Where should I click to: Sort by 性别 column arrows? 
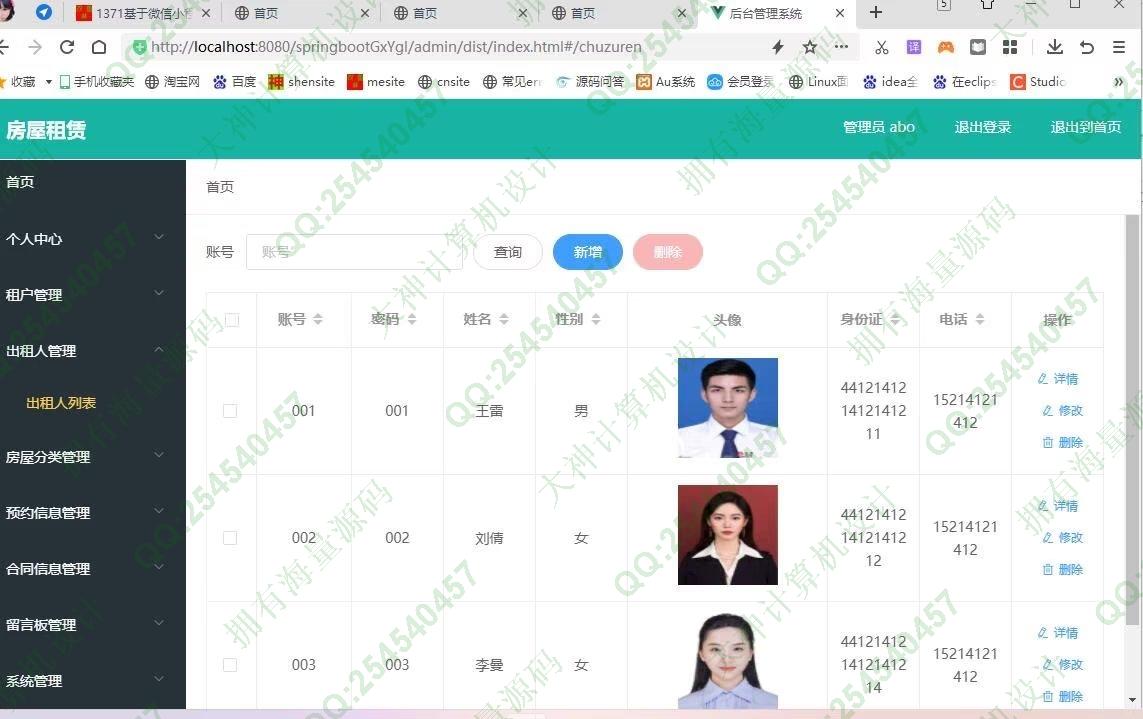(x=596, y=319)
